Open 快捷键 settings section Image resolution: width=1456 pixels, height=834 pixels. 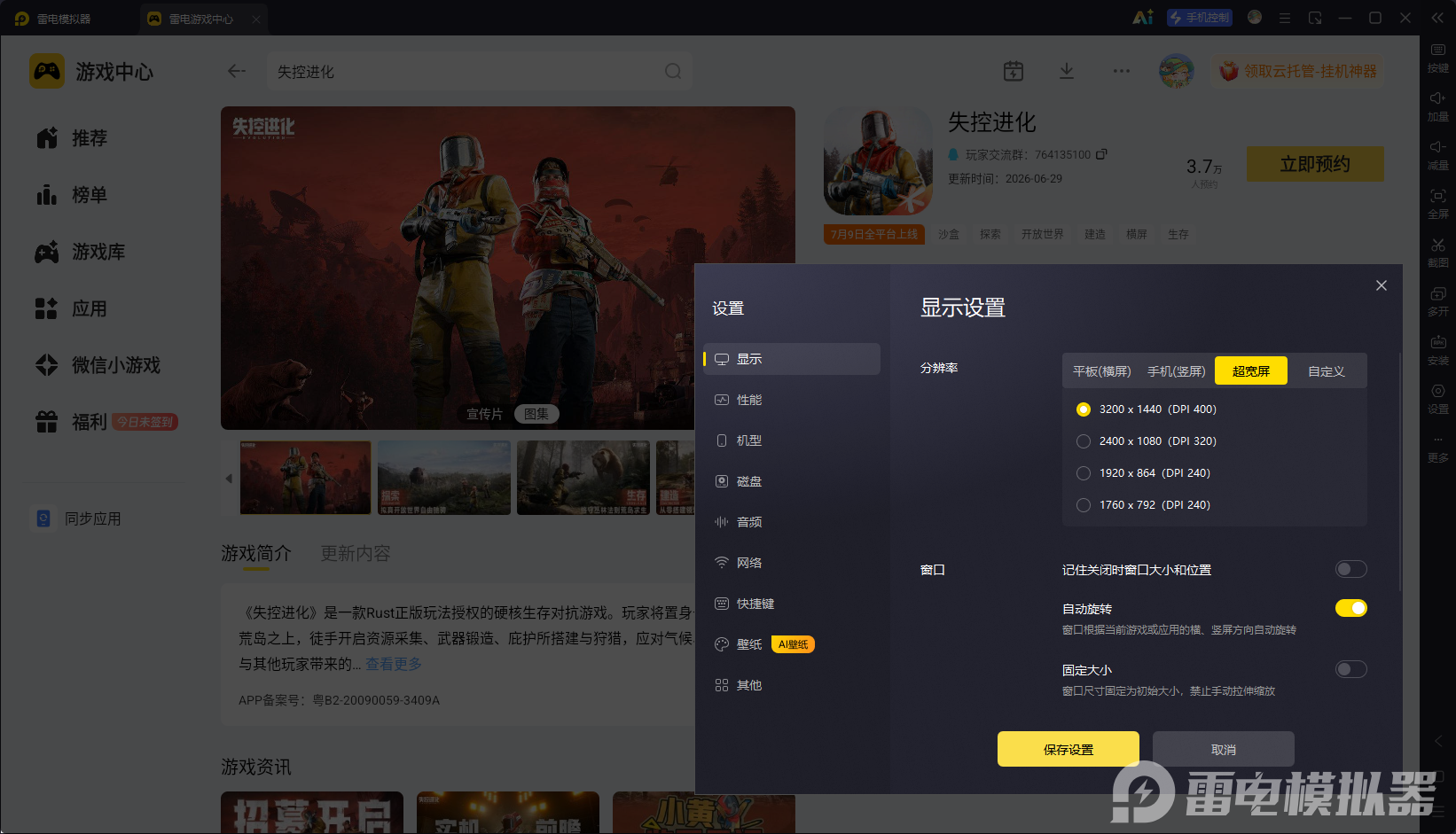tap(792, 604)
